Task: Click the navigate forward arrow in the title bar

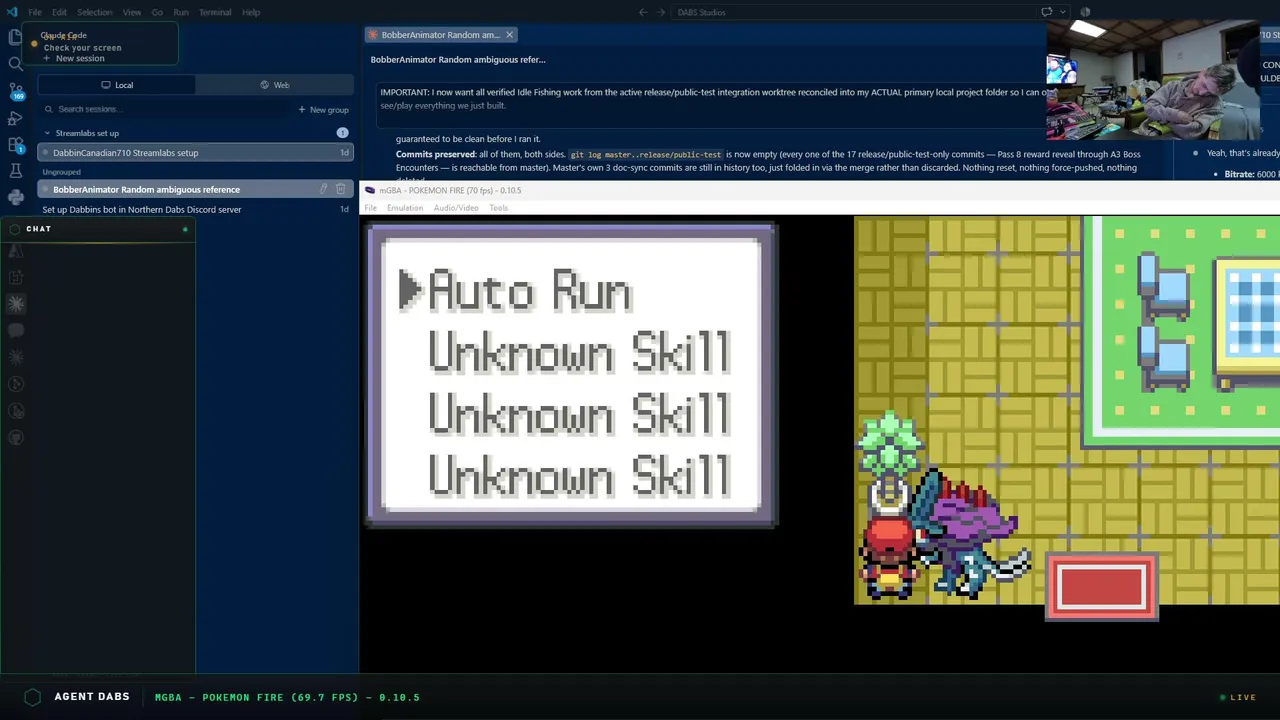Action: click(x=661, y=12)
